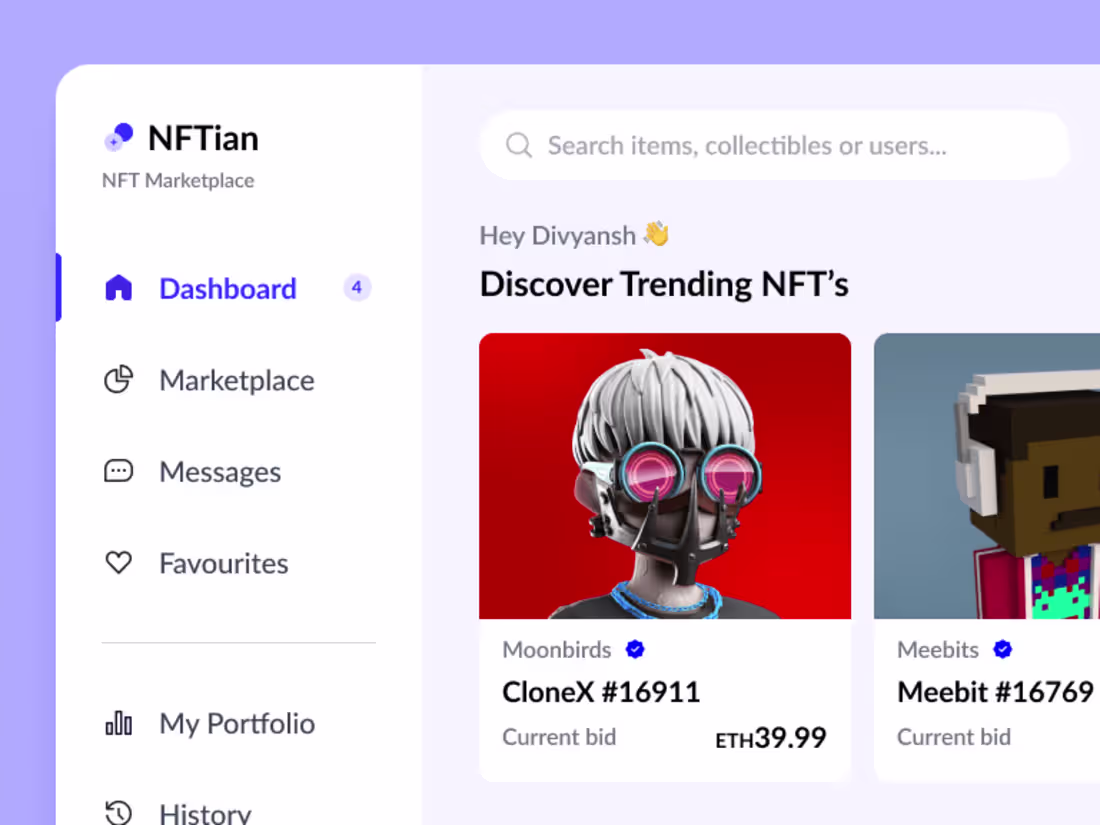This screenshot has height=825, width=1100.
Task: Select the Dashboard home icon
Action: [x=119, y=288]
